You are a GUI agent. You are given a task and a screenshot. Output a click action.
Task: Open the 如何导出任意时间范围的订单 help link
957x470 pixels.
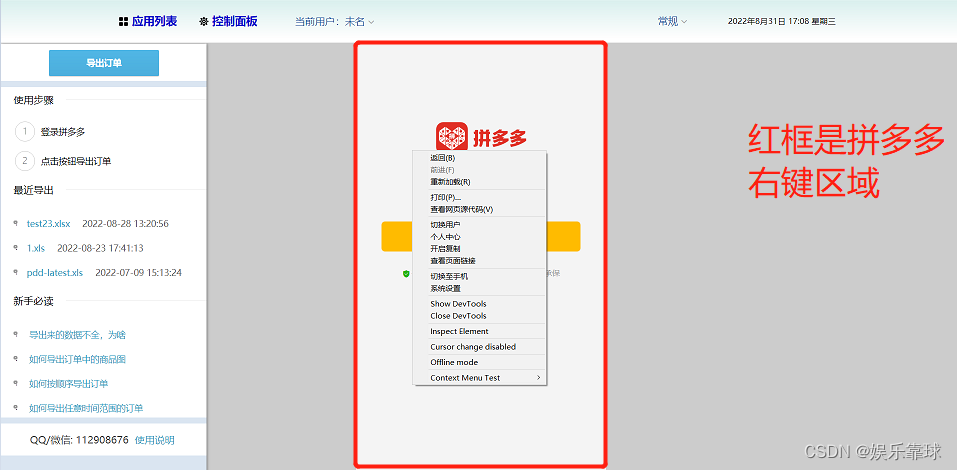coord(86,408)
